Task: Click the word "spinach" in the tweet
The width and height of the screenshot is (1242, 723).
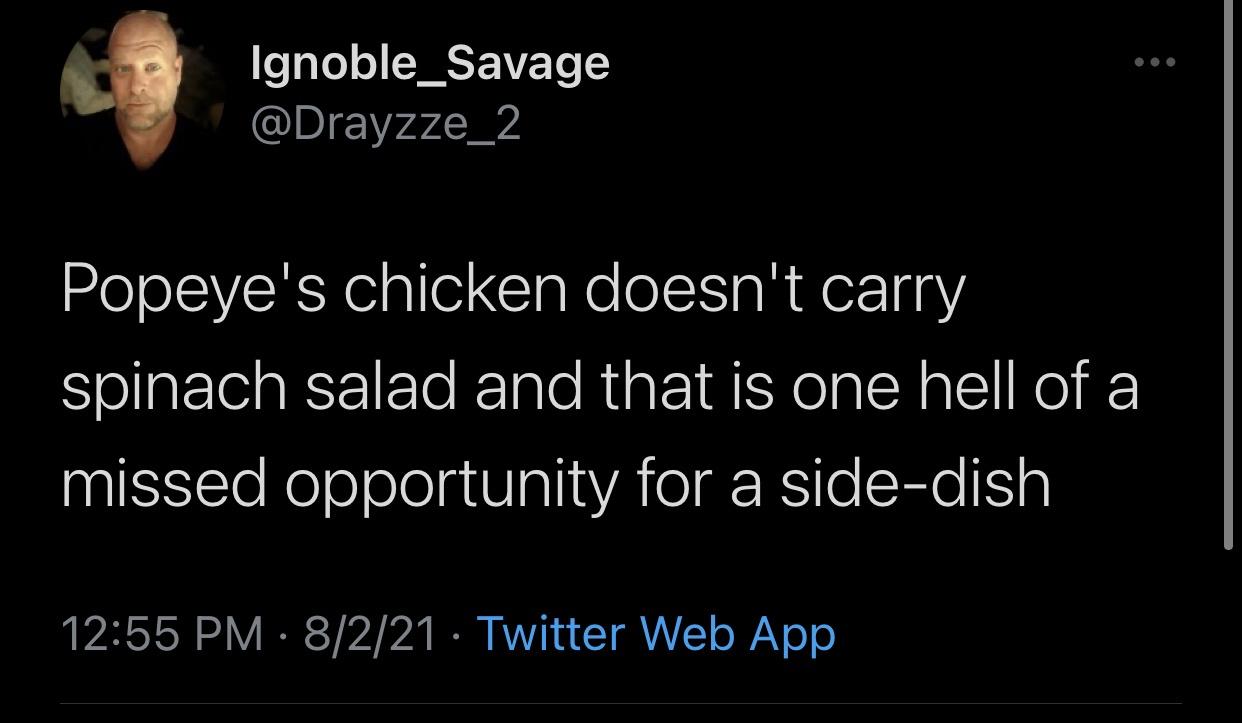Action: coord(173,388)
